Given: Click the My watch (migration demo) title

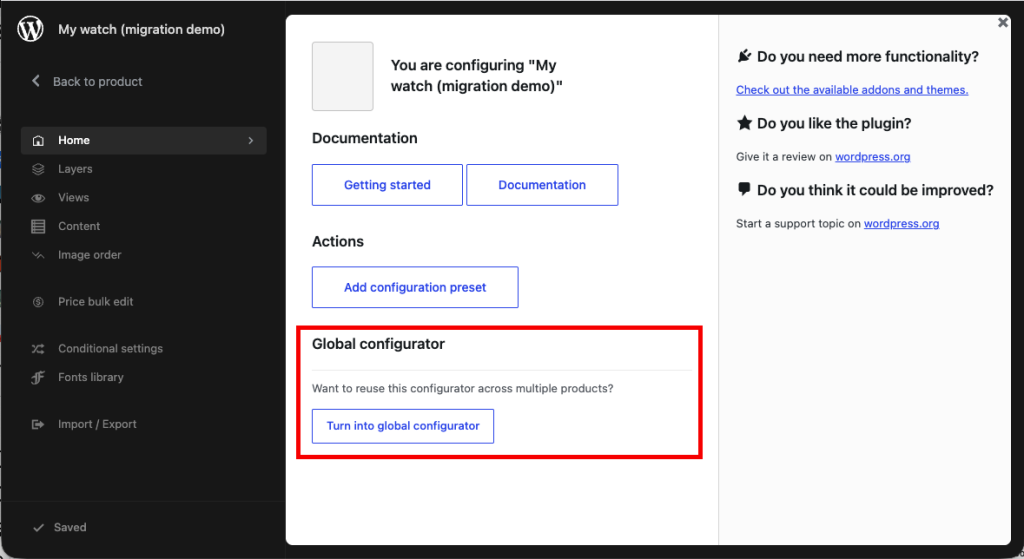Looking at the screenshot, I should point(141,29).
